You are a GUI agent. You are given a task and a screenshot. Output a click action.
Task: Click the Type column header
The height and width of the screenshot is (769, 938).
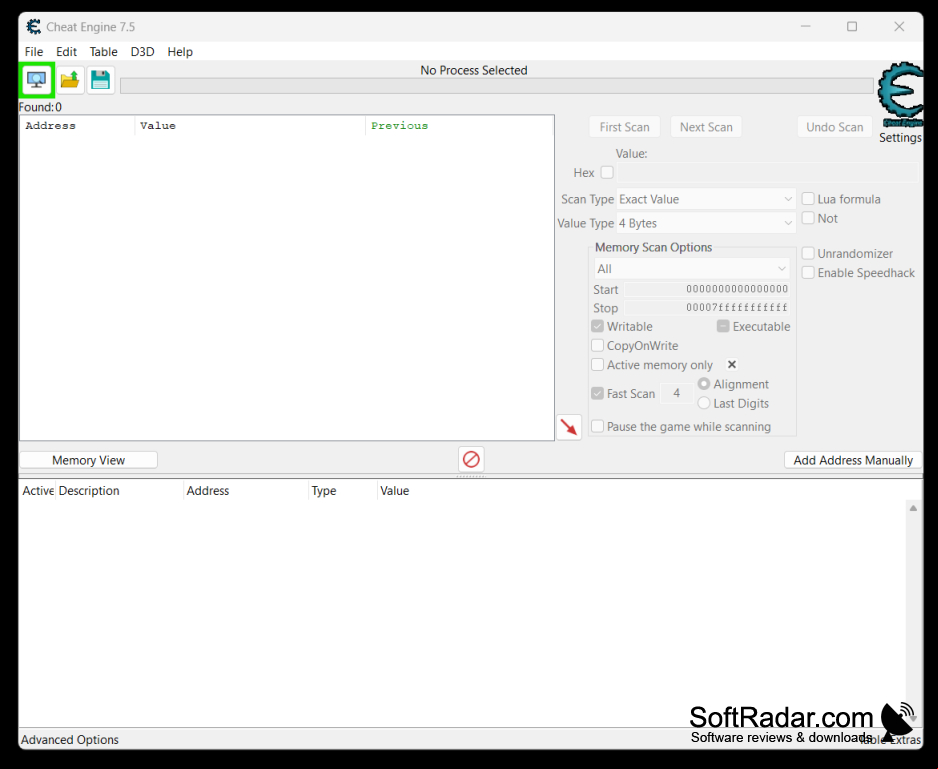click(x=343, y=491)
